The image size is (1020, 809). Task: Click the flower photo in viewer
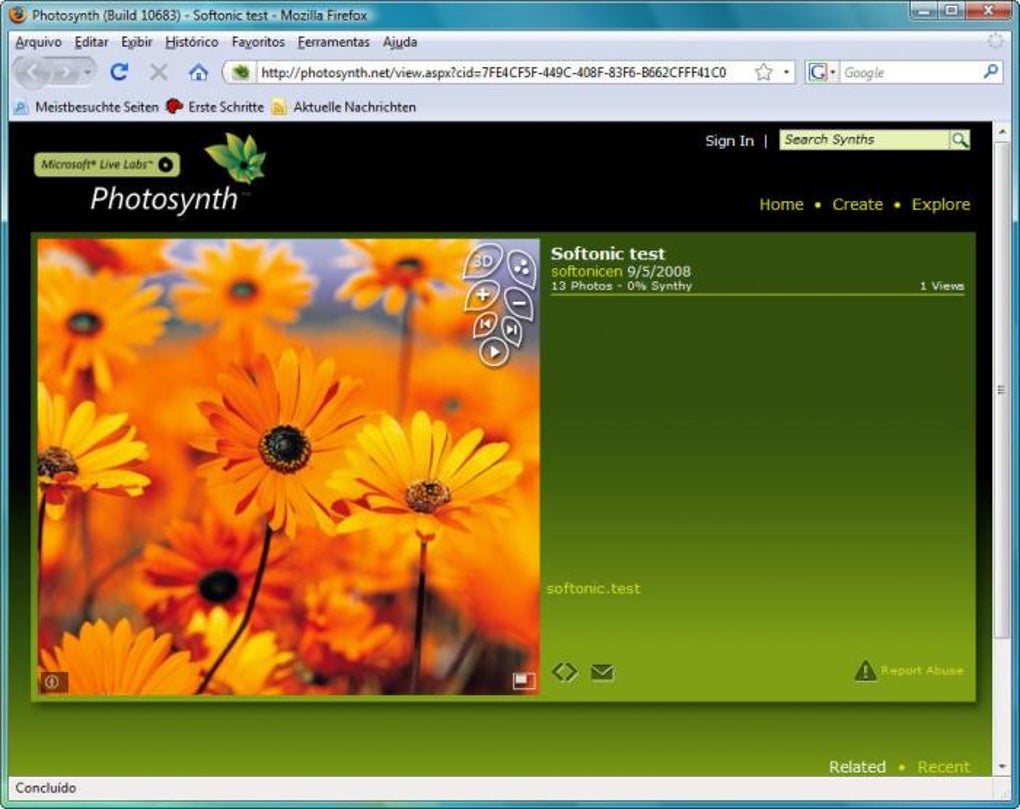pyautogui.click(x=288, y=466)
